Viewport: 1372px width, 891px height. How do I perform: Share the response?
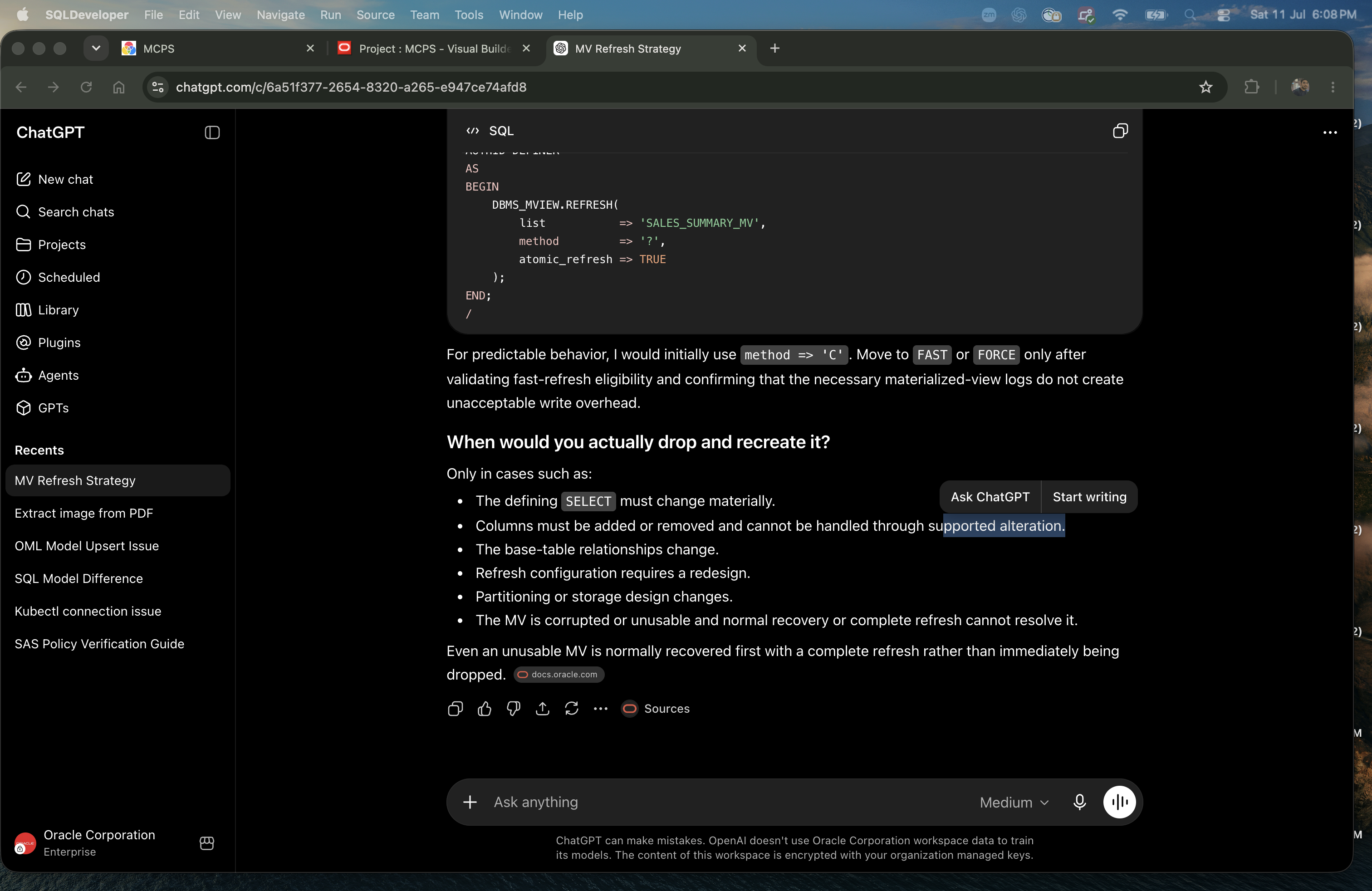(x=543, y=709)
